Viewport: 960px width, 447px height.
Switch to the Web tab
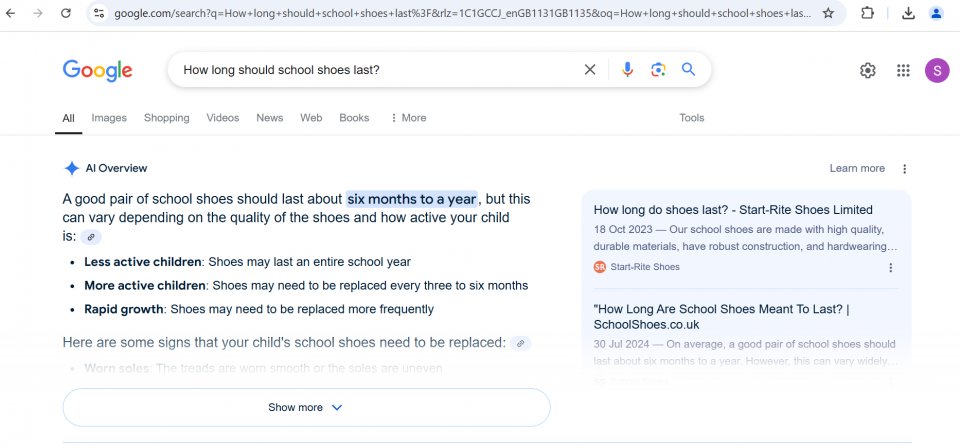(x=311, y=118)
